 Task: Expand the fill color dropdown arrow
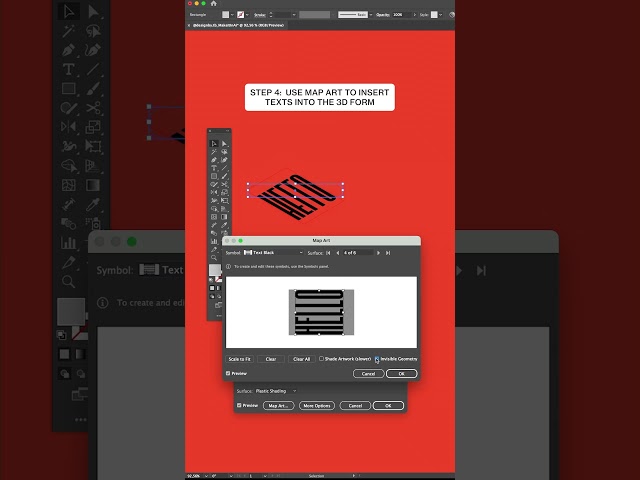pyautogui.click(x=232, y=15)
